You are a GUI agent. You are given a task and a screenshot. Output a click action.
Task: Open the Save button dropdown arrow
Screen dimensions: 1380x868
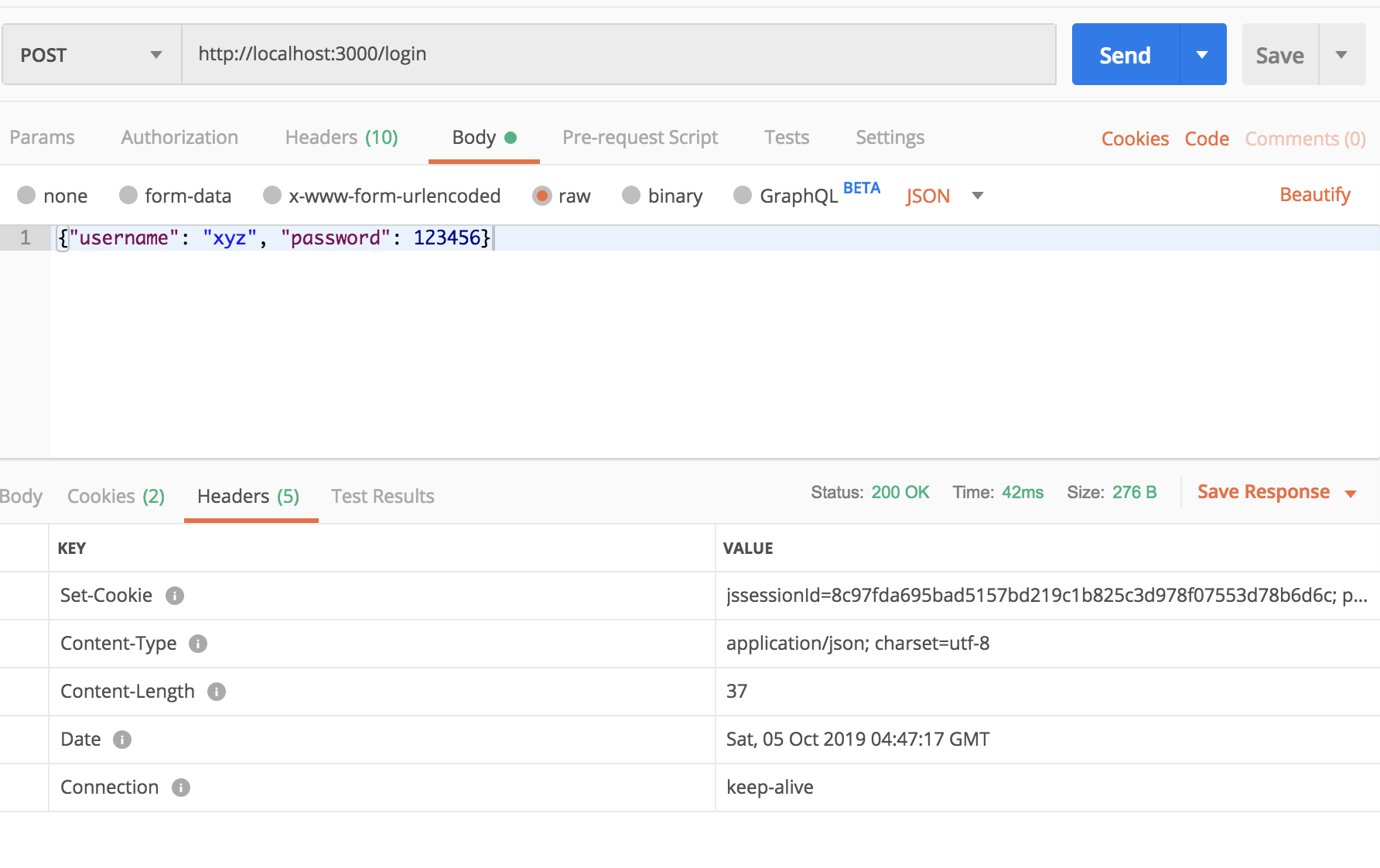1342,54
